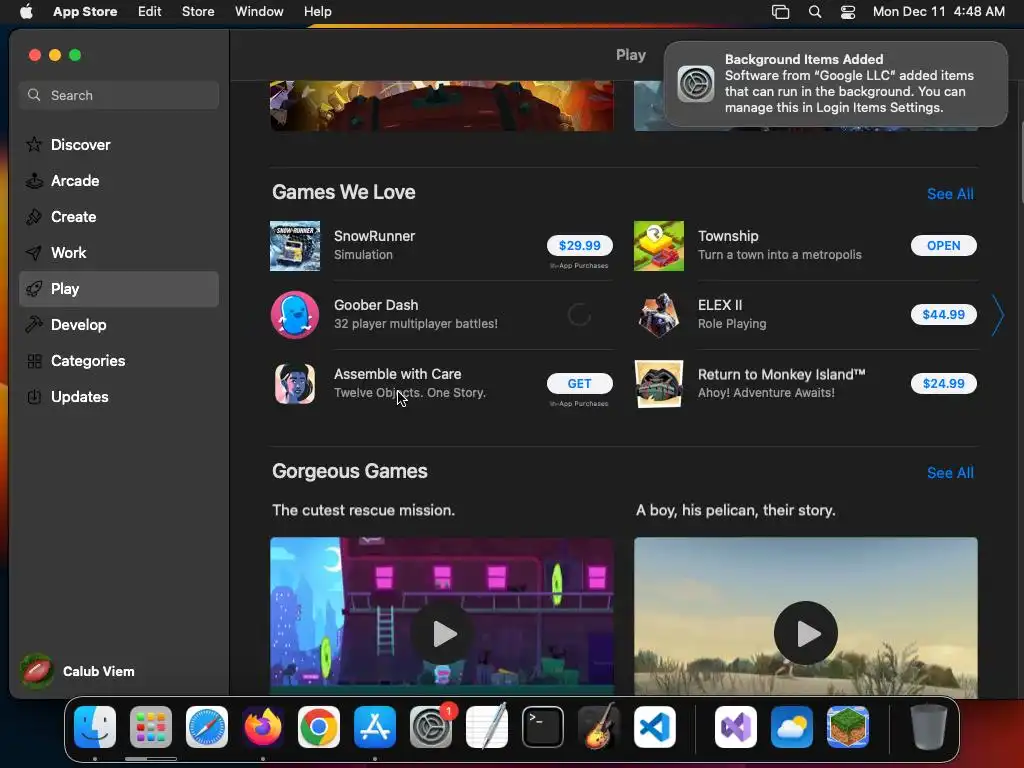
Task: Open Updates in the sidebar
Action: point(119,396)
